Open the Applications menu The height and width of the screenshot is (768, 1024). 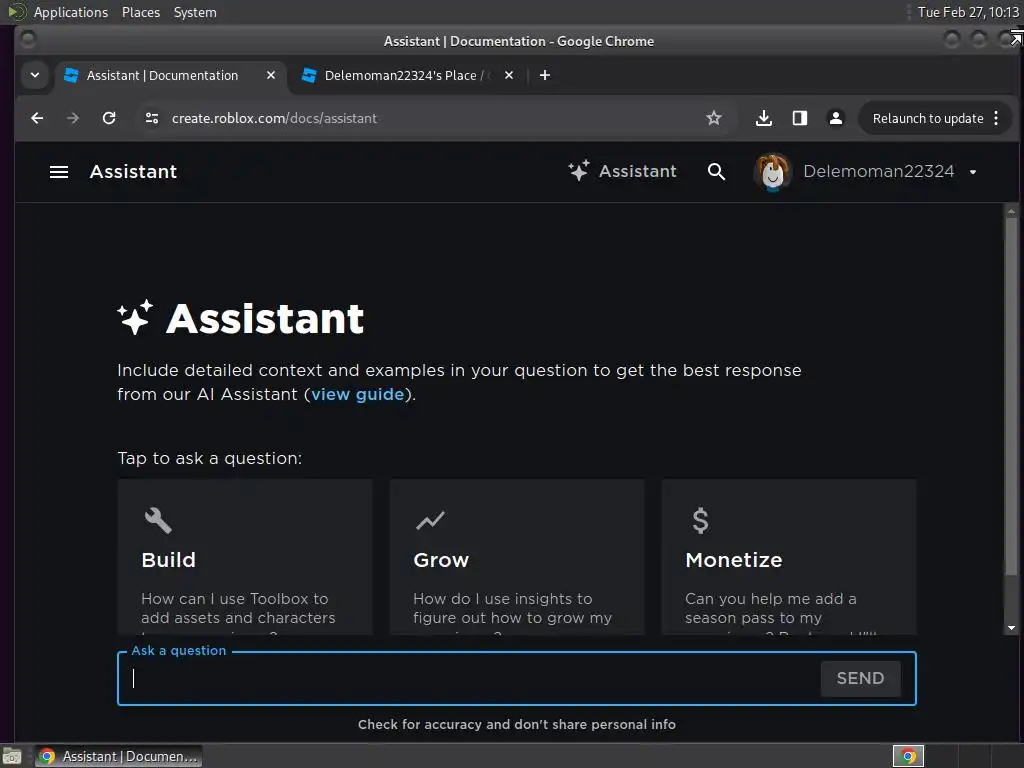click(70, 12)
